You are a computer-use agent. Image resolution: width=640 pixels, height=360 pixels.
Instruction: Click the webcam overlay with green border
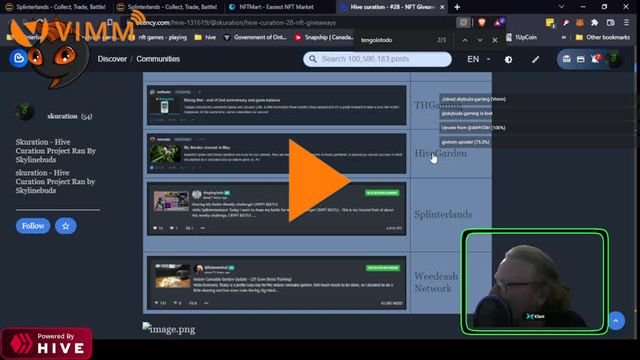click(535, 282)
